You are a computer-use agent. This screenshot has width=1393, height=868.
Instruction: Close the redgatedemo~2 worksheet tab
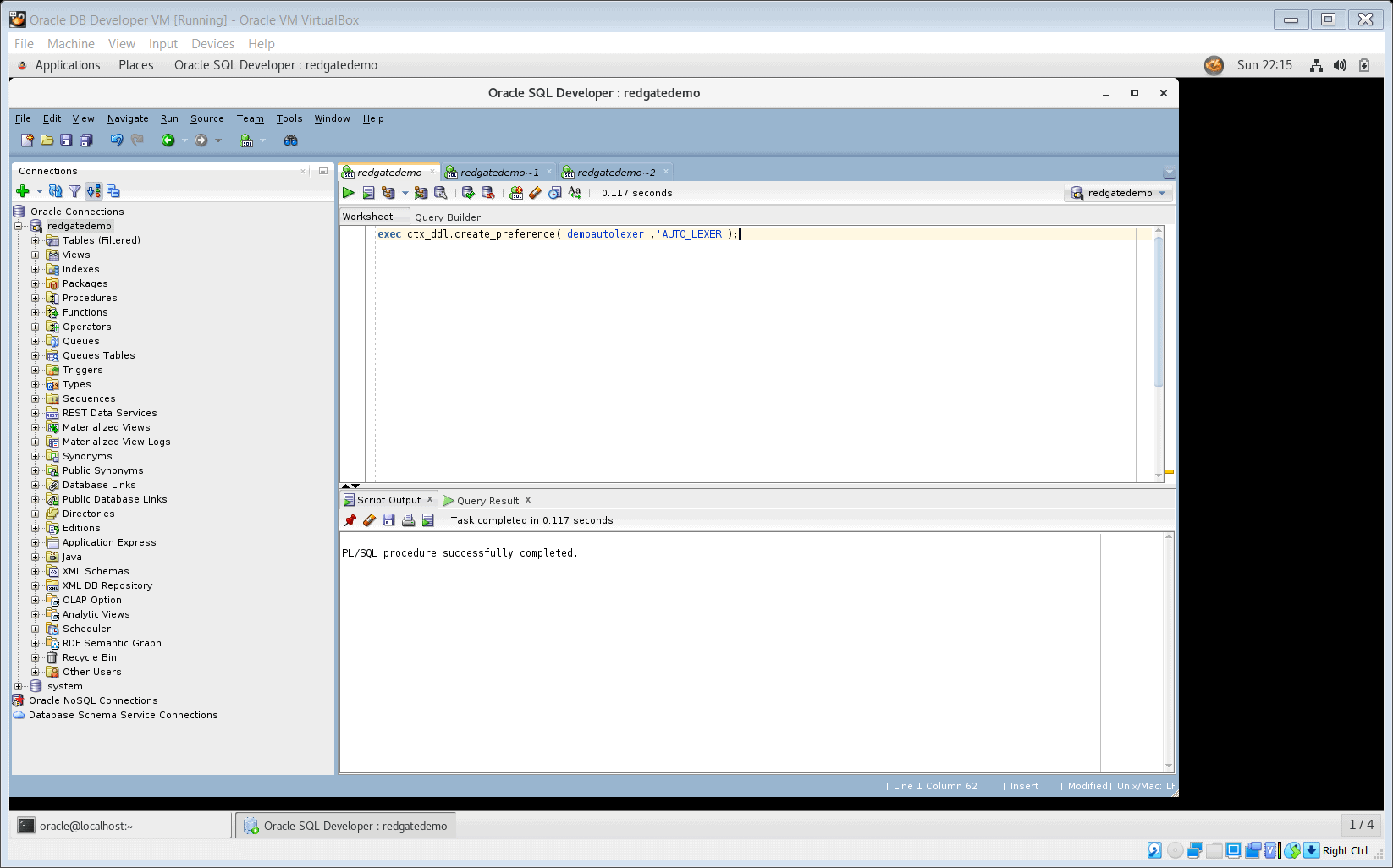coord(666,172)
